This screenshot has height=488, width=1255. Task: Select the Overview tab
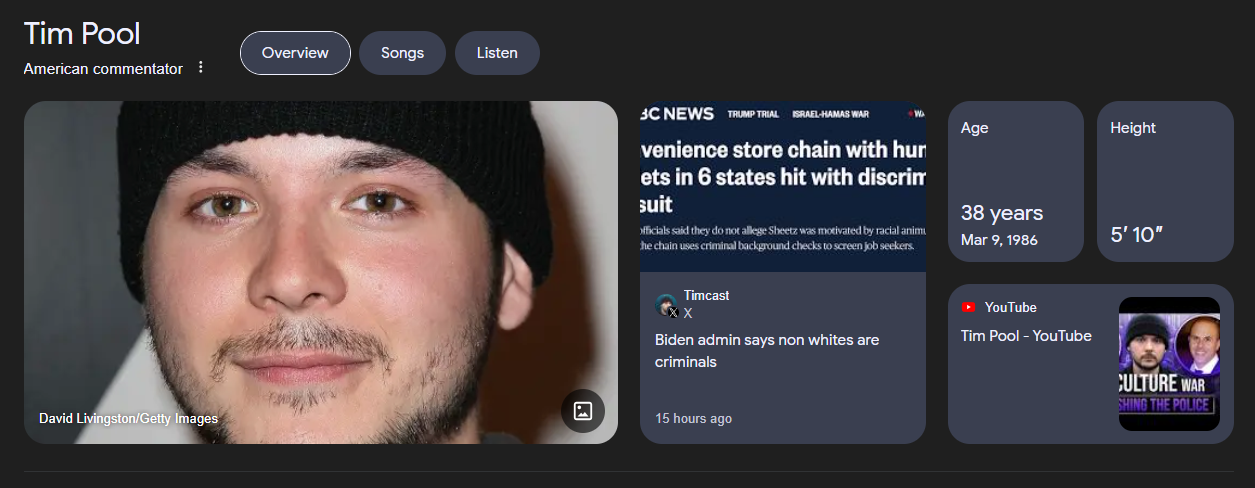[295, 53]
